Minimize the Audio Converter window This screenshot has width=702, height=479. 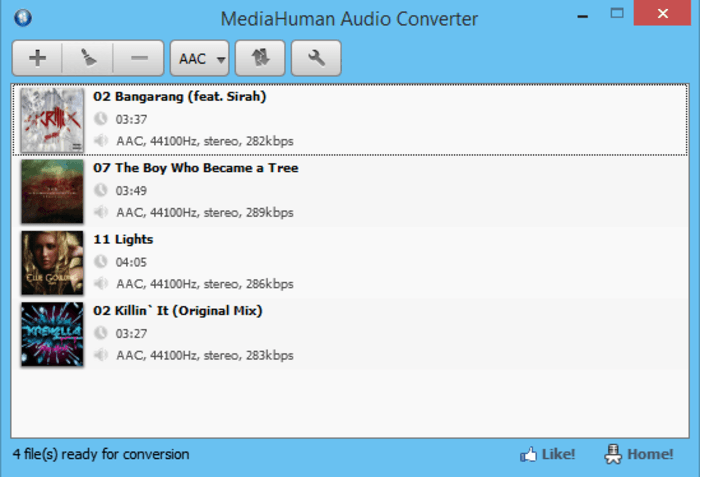582,17
